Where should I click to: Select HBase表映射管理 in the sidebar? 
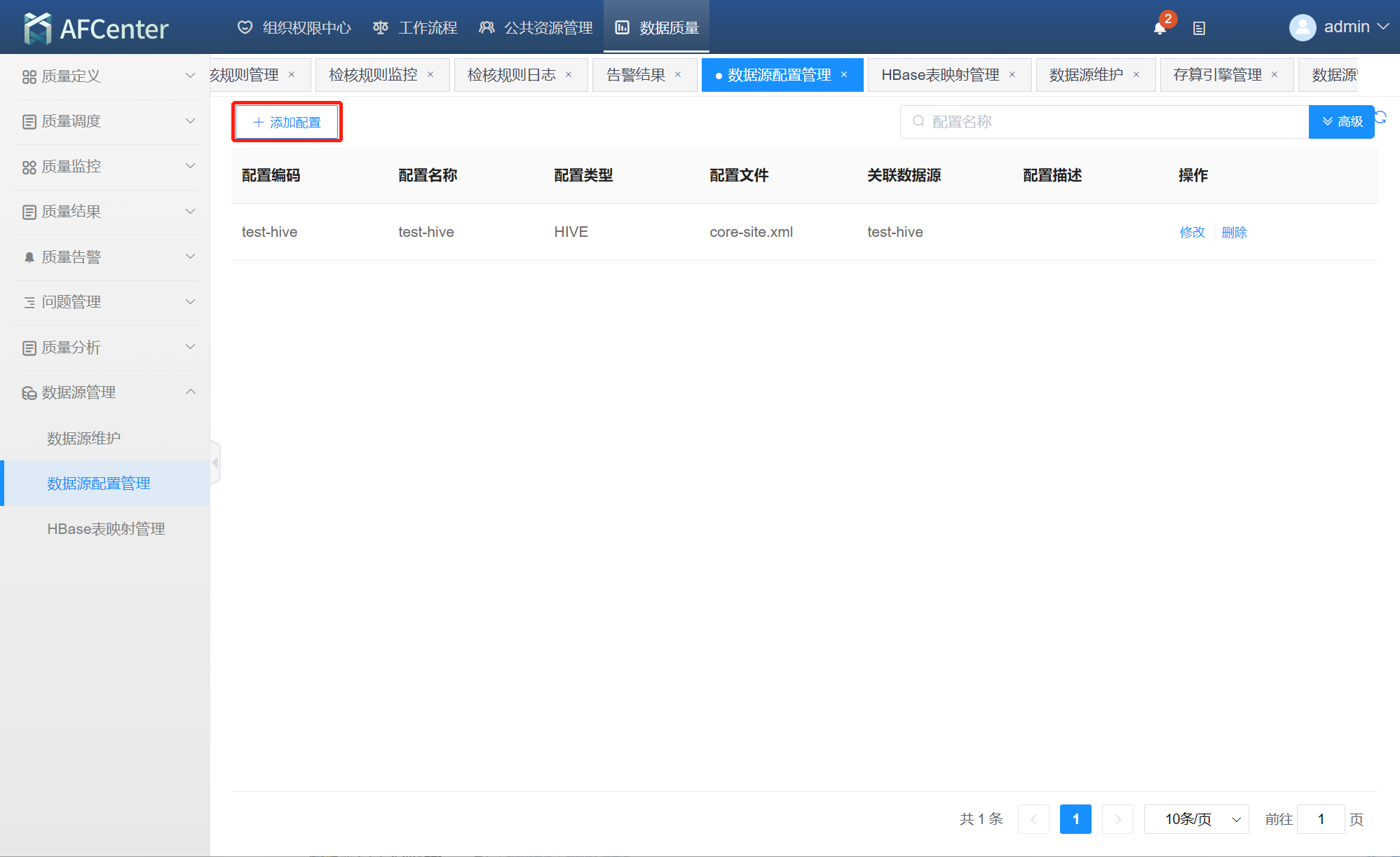(106, 529)
